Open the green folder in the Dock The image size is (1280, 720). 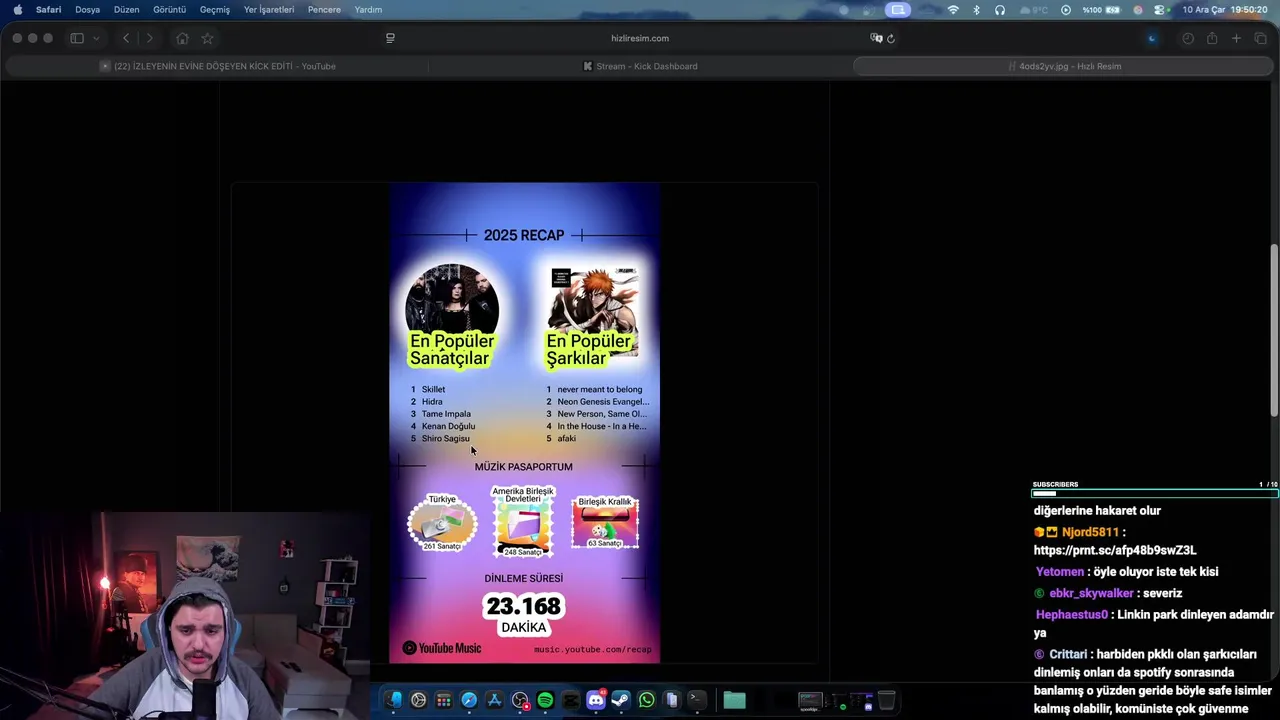click(x=735, y=700)
